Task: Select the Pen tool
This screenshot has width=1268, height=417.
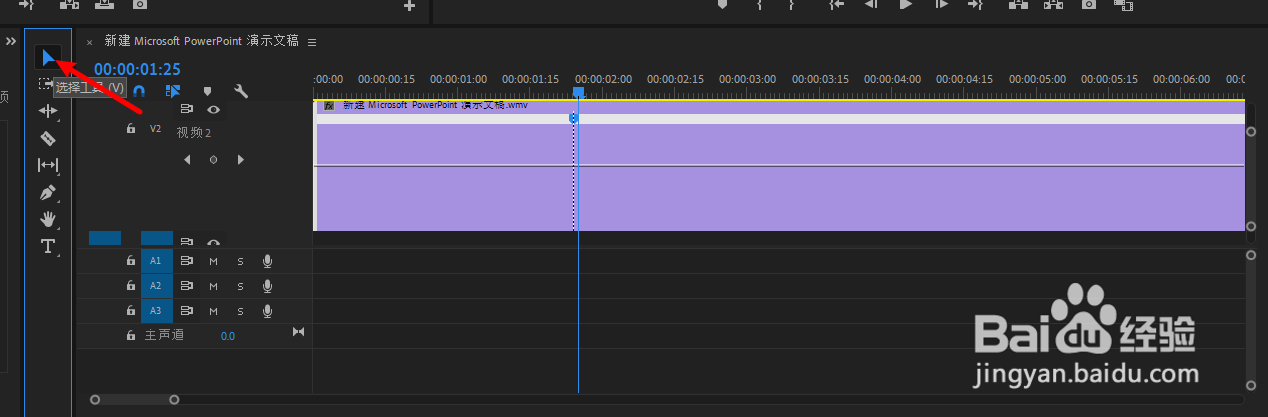Action: pyautogui.click(x=48, y=192)
